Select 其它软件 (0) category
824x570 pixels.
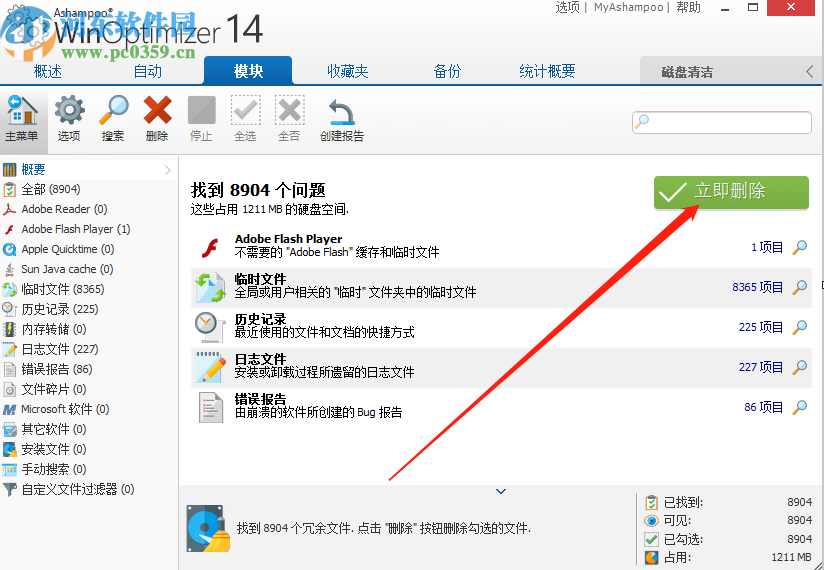tap(87, 429)
